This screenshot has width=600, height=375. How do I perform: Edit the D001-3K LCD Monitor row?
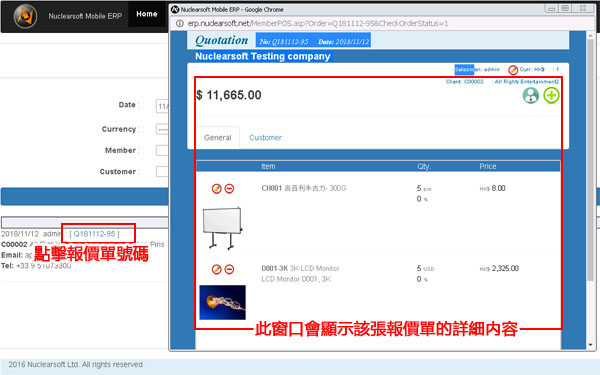click(x=217, y=269)
